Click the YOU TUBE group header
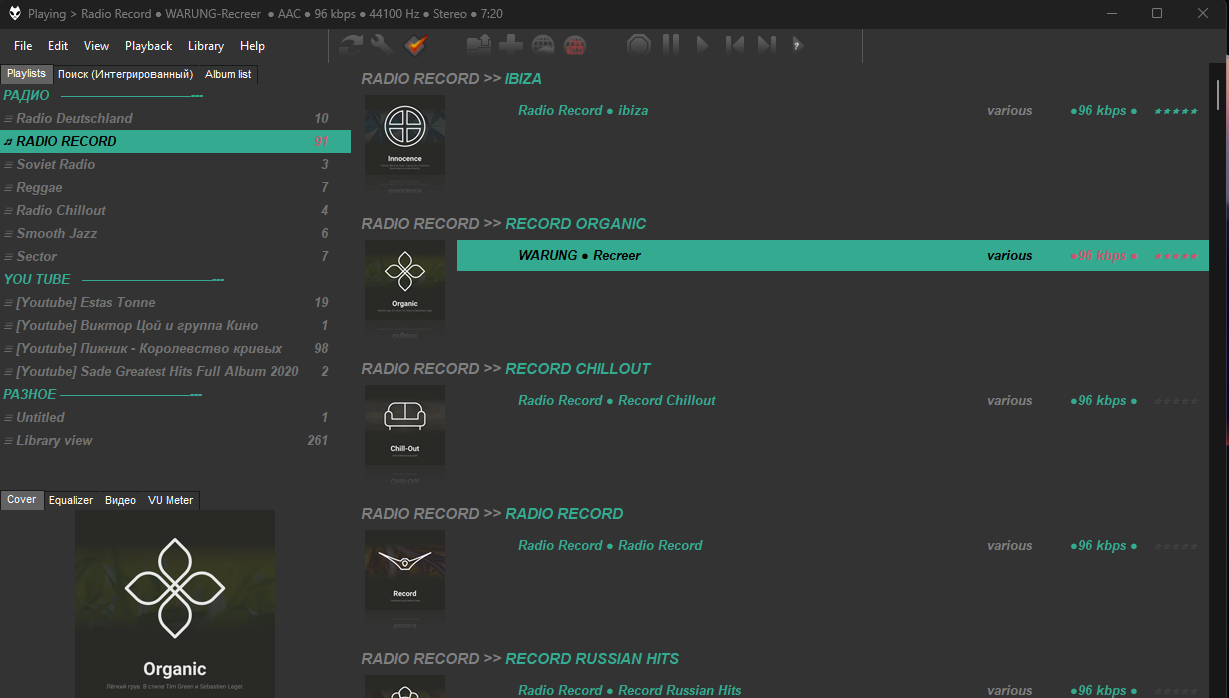Viewport: 1229px width, 698px height. [x=175, y=279]
